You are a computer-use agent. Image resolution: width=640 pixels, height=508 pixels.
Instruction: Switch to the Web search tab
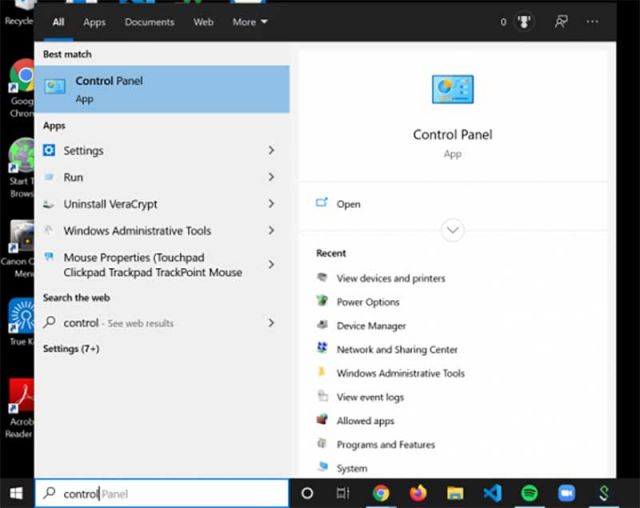click(203, 22)
